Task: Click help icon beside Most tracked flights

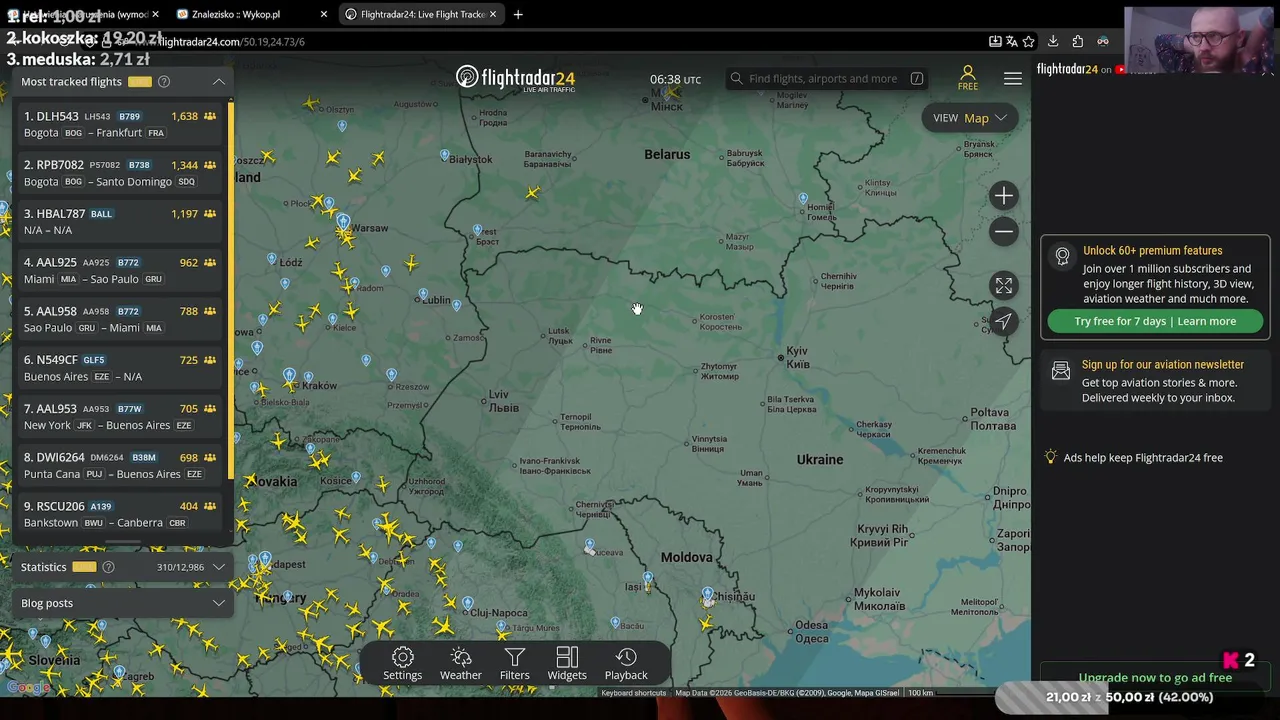Action: pos(164,82)
